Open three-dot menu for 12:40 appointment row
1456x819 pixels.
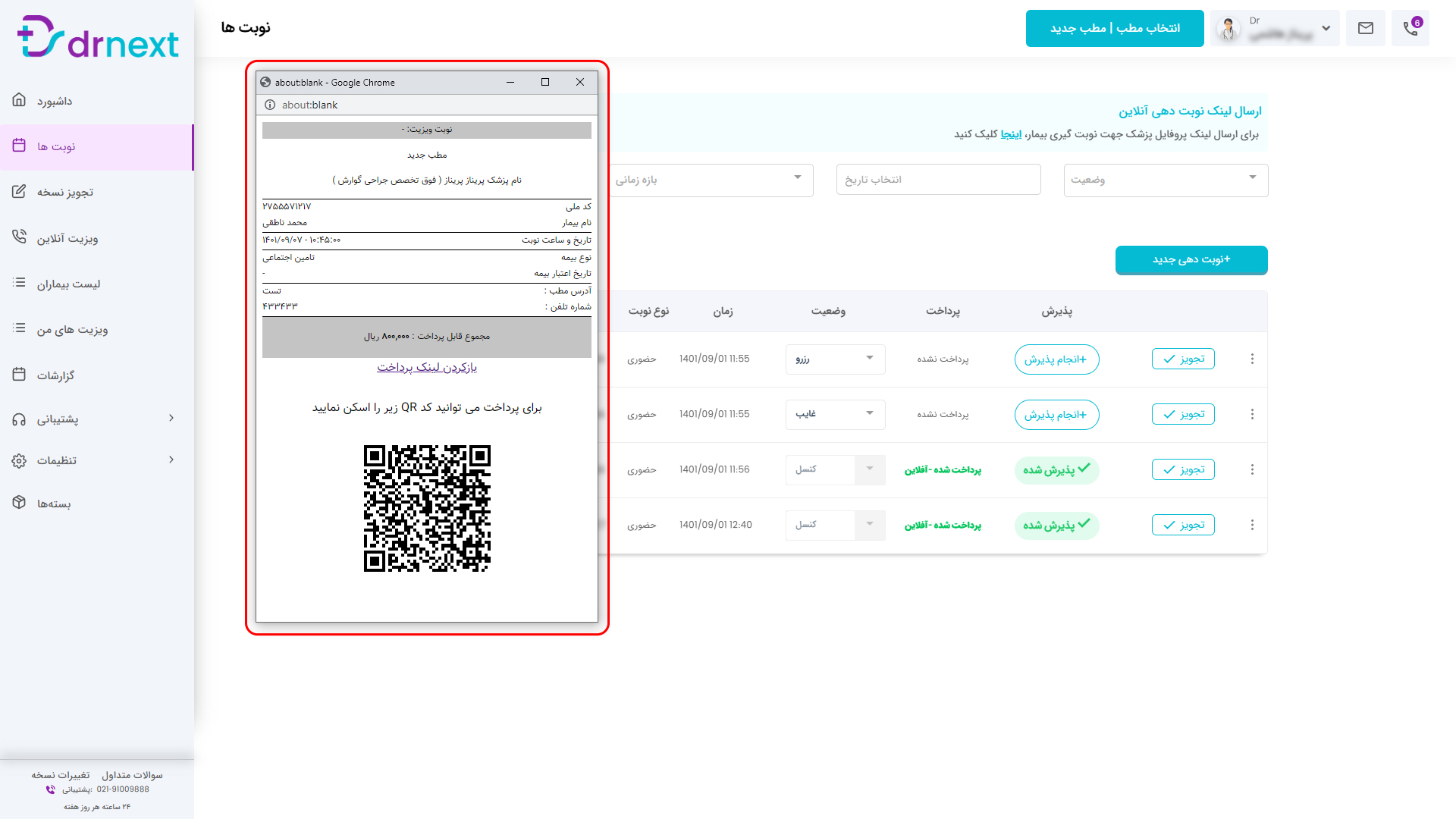[x=1252, y=525]
